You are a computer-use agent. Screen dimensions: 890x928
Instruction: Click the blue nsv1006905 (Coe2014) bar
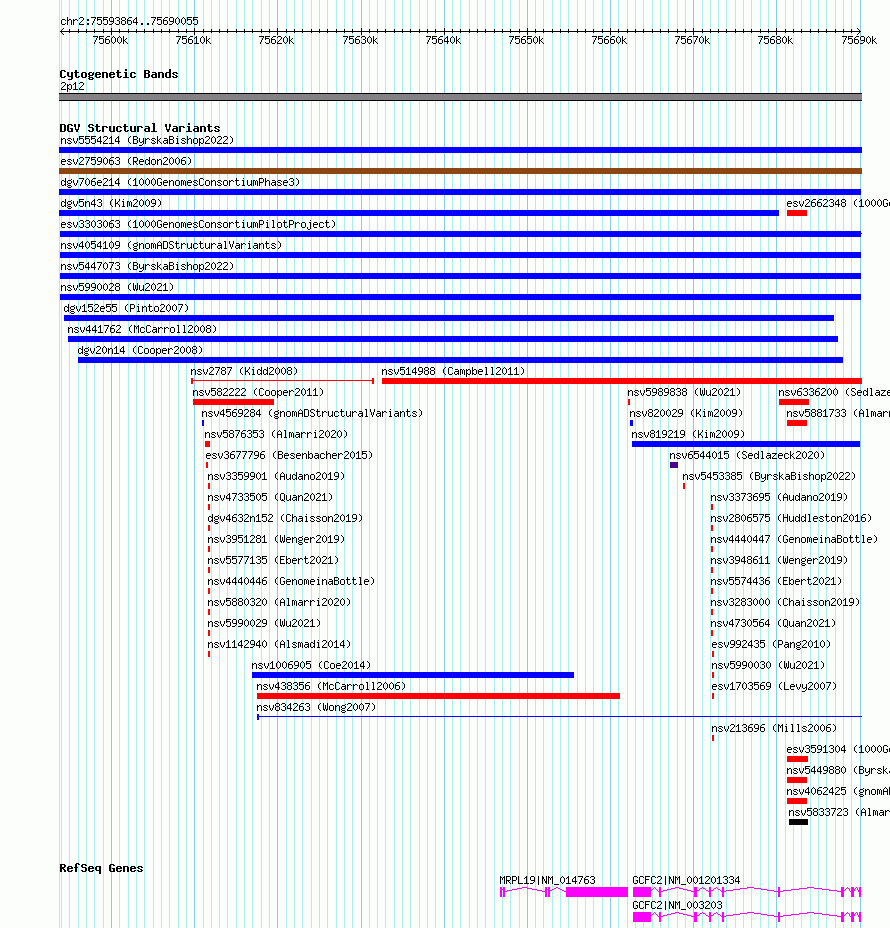412,675
